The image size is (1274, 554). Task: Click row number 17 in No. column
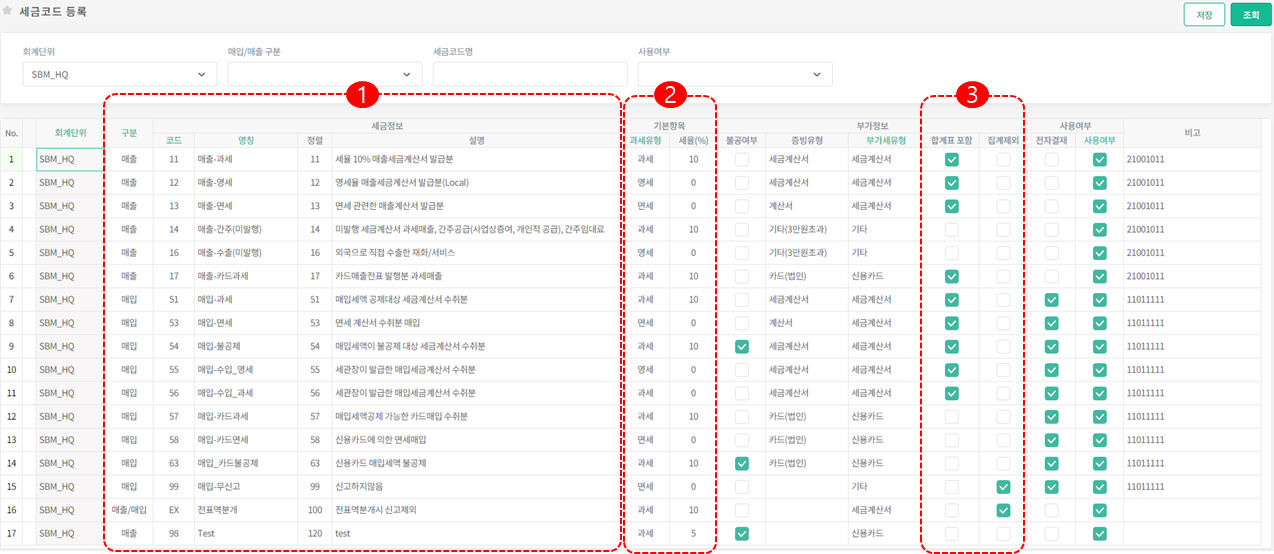pos(11,534)
